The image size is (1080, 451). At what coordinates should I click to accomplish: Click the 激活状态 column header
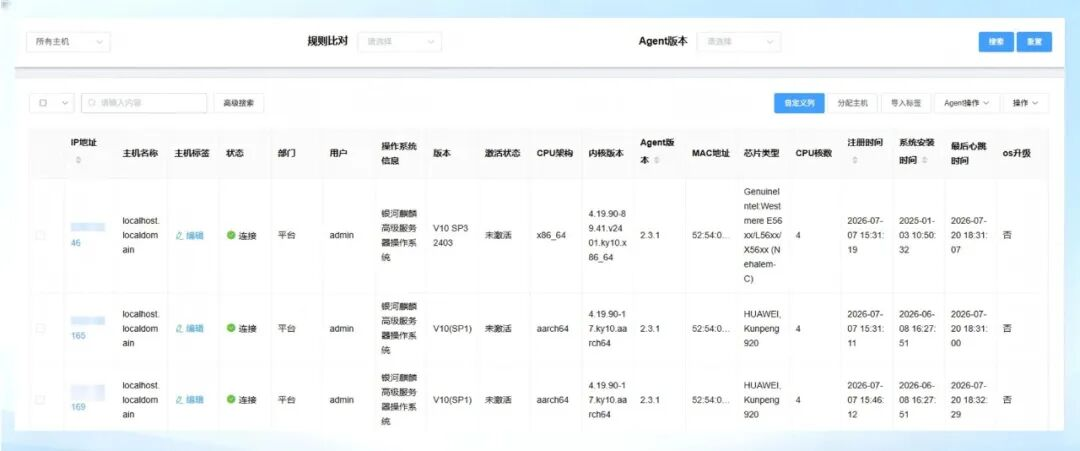(502, 154)
